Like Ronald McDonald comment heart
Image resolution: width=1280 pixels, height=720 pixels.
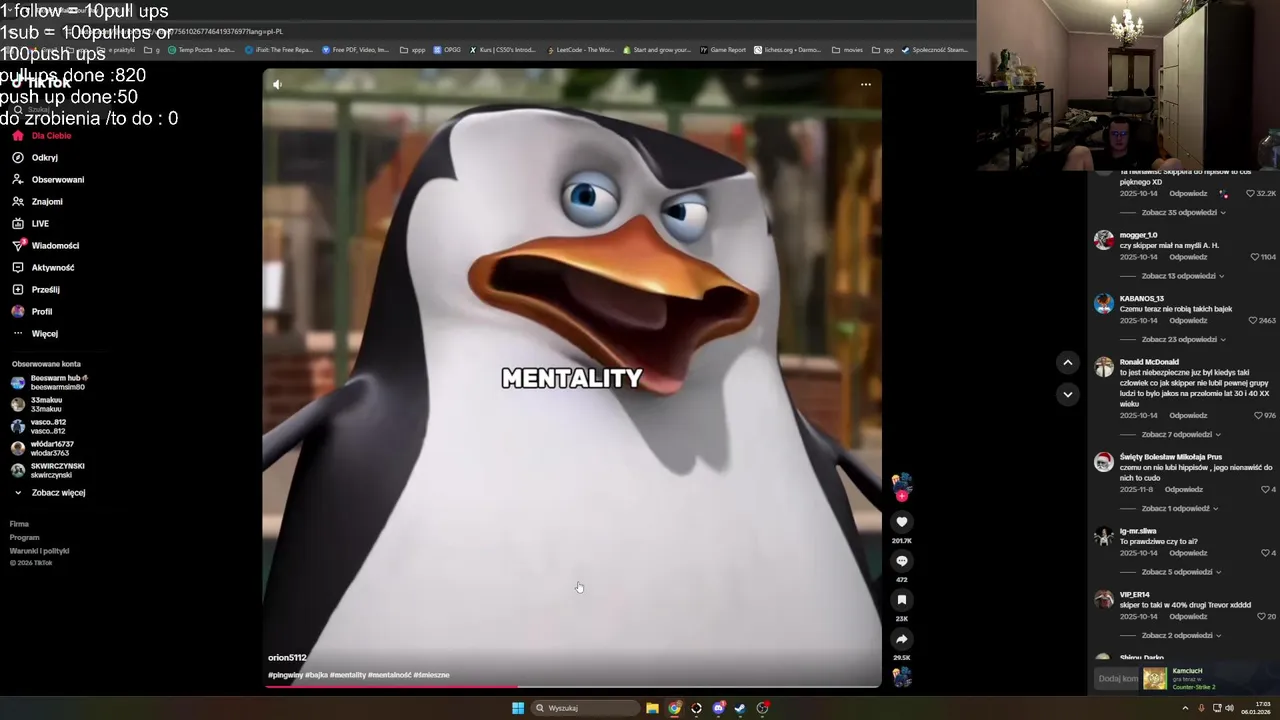(x=1260, y=415)
